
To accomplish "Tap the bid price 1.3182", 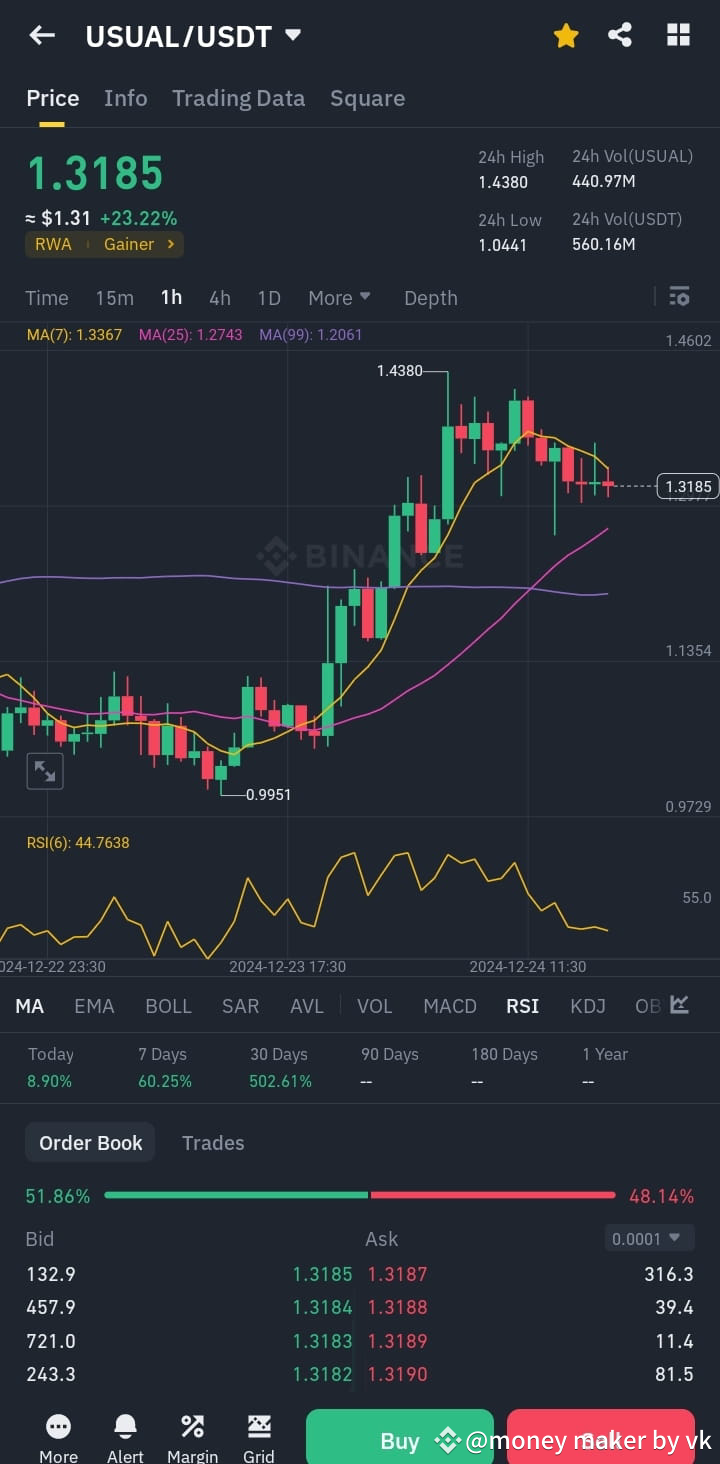I will point(322,1374).
